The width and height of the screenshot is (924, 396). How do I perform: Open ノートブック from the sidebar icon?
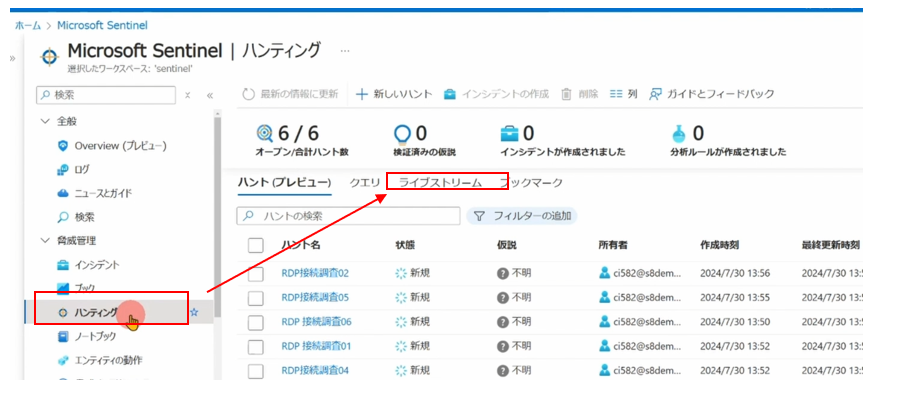click(63, 336)
